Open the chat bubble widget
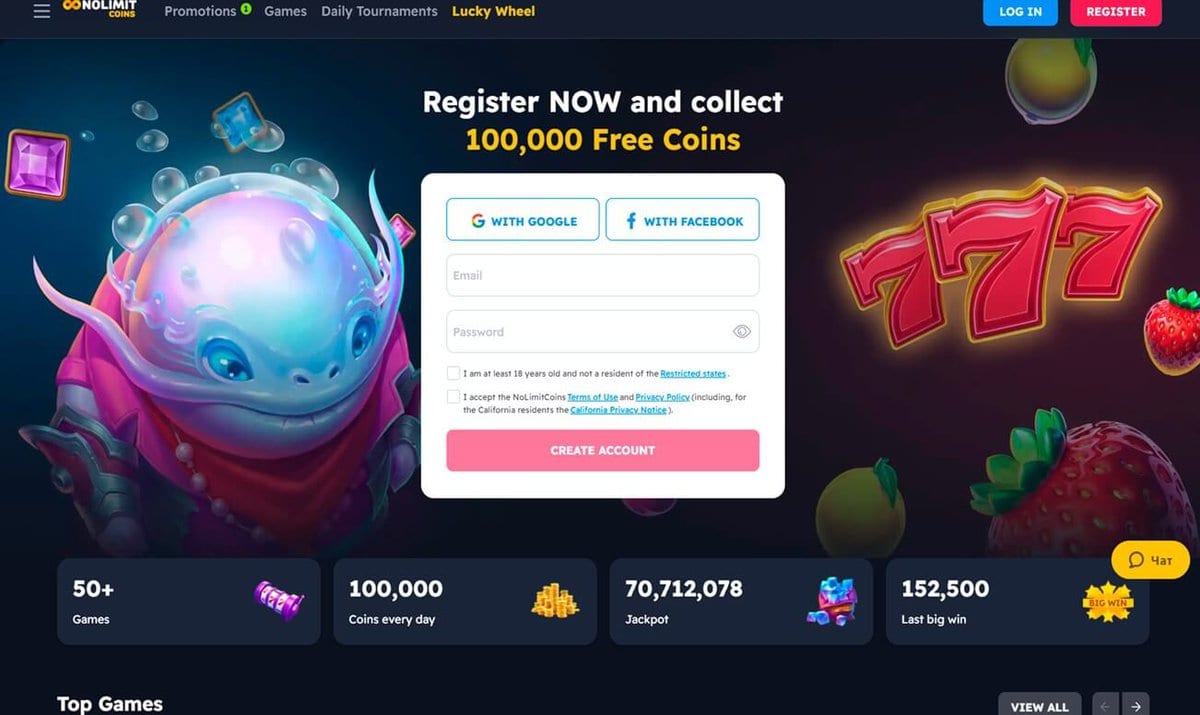 tap(1150, 560)
